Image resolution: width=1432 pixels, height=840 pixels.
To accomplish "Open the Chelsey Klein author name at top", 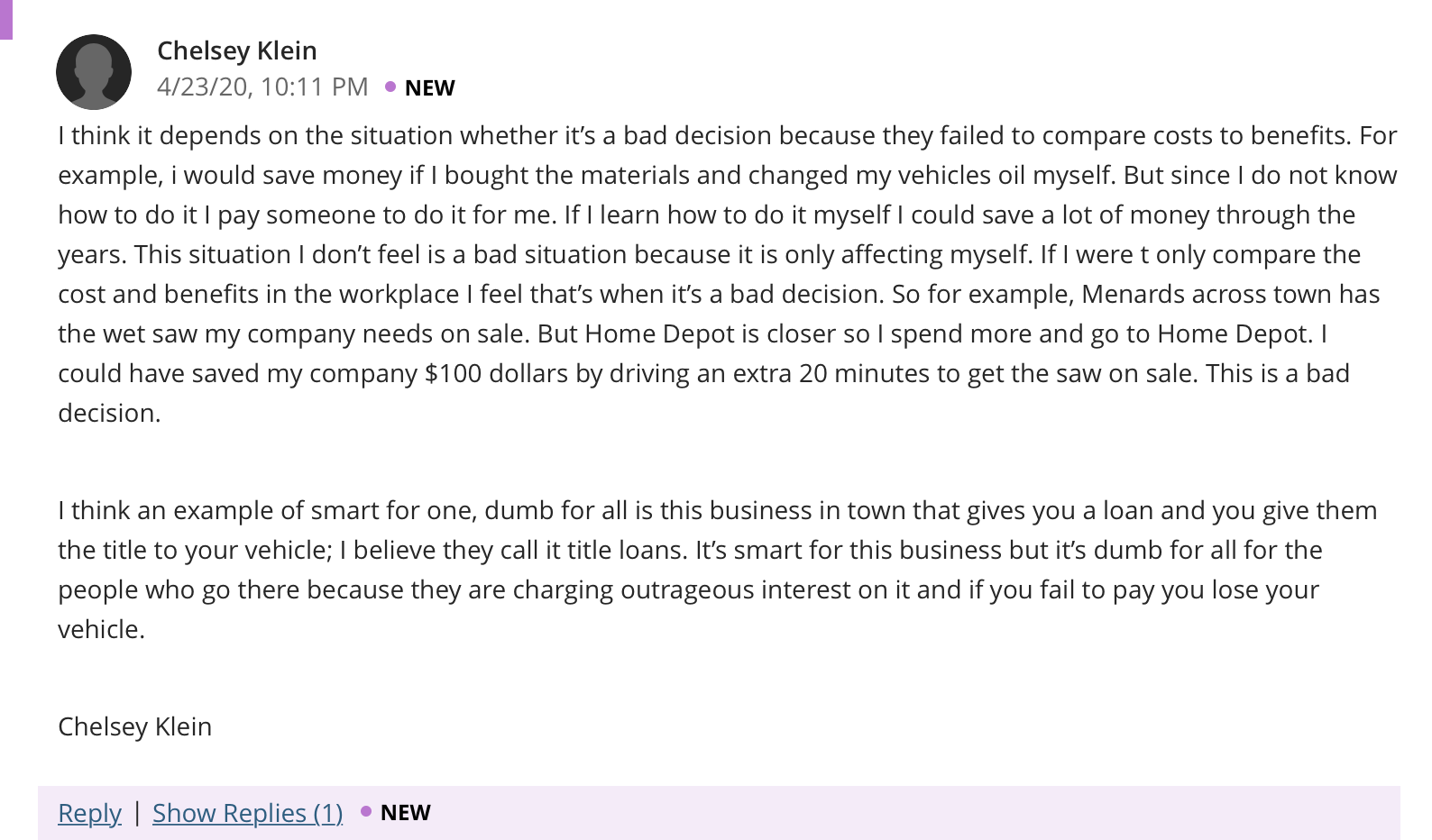I will tap(237, 50).
